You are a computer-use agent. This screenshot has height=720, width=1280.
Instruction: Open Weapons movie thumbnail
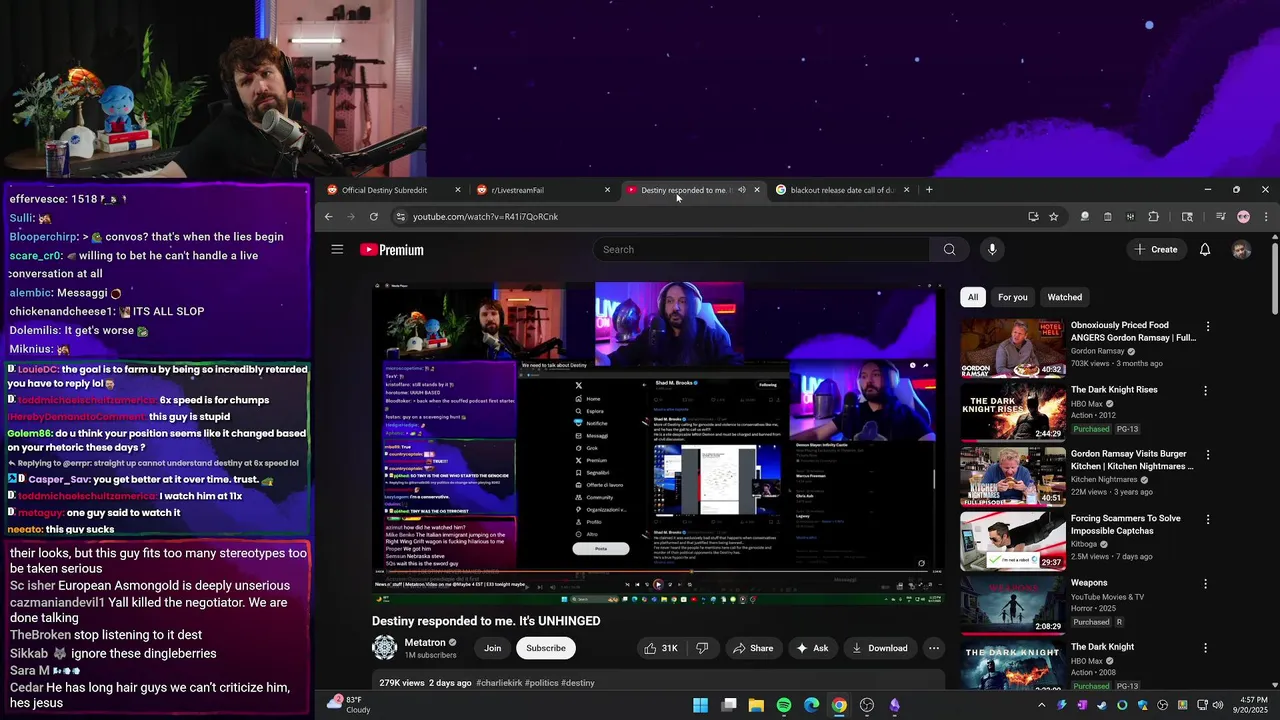[1013, 605]
